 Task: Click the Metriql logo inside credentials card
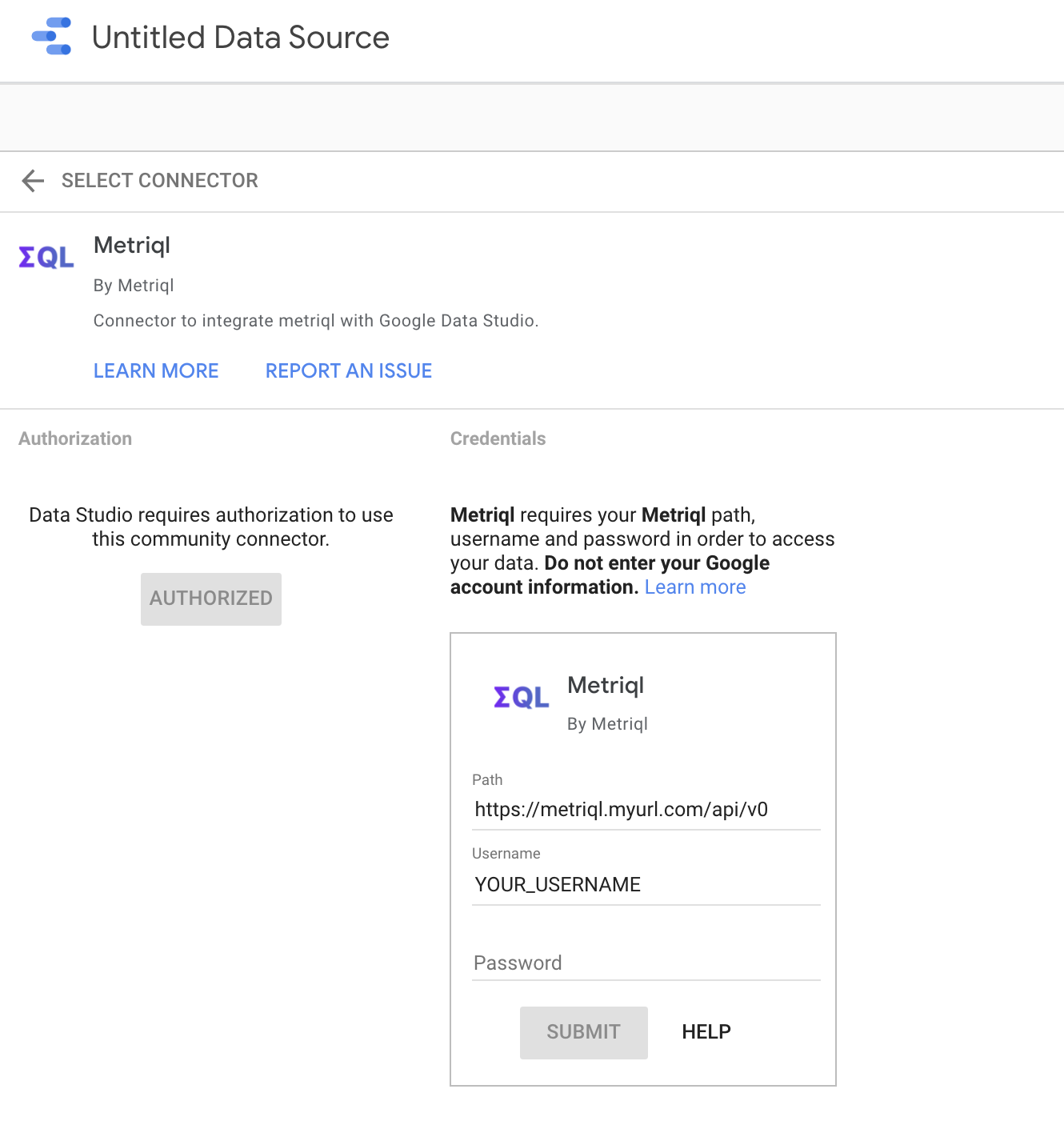(x=521, y=698)
